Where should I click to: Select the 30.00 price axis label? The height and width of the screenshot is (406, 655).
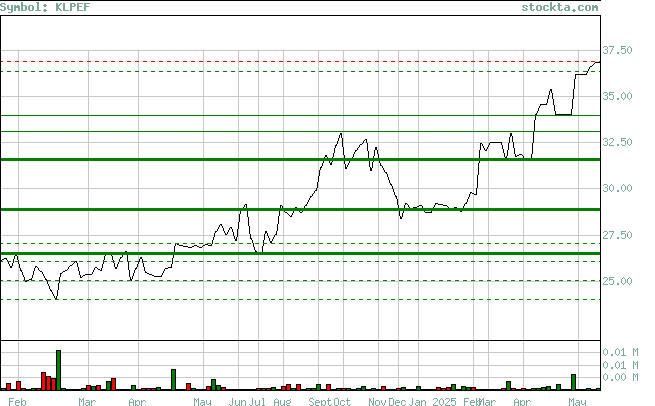[617, 188]
